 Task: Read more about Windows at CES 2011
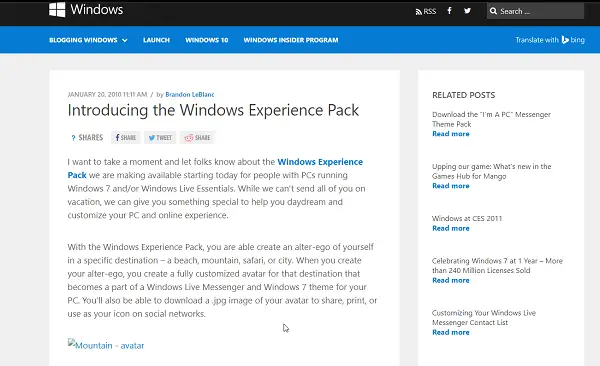pyautogui.click(x=450, y=228)
